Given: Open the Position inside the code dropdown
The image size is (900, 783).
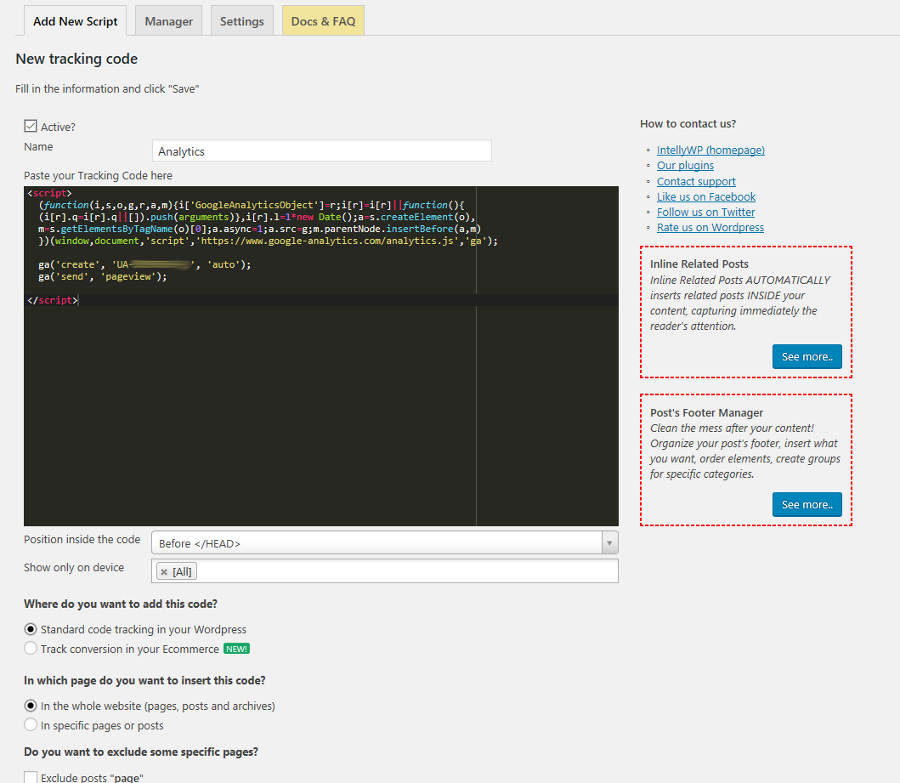Looking at the screenshot, I should tap(385, 542).
